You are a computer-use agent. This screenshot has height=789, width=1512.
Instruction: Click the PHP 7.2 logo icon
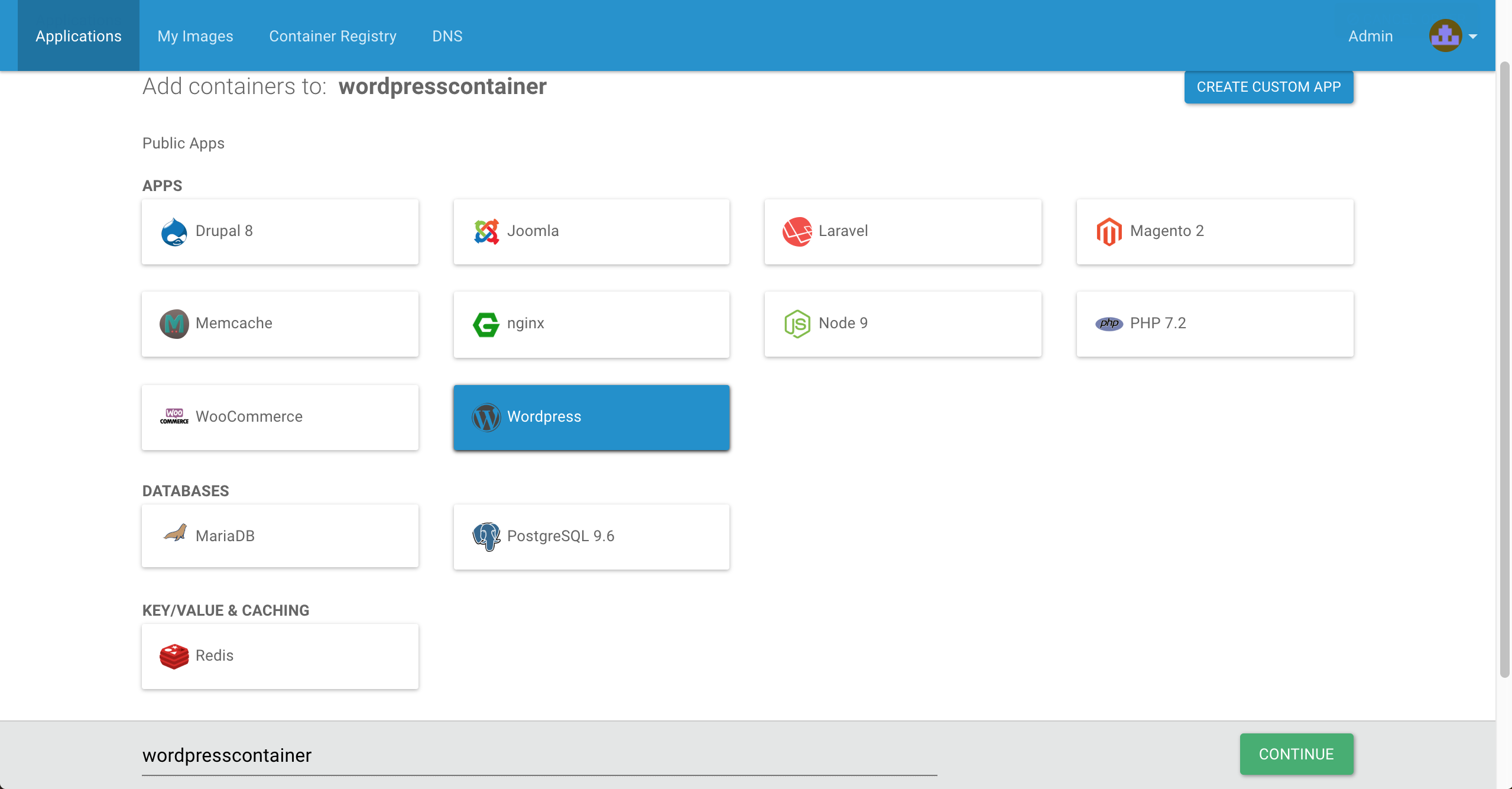pyautogui.click(x=1109, y=324)
